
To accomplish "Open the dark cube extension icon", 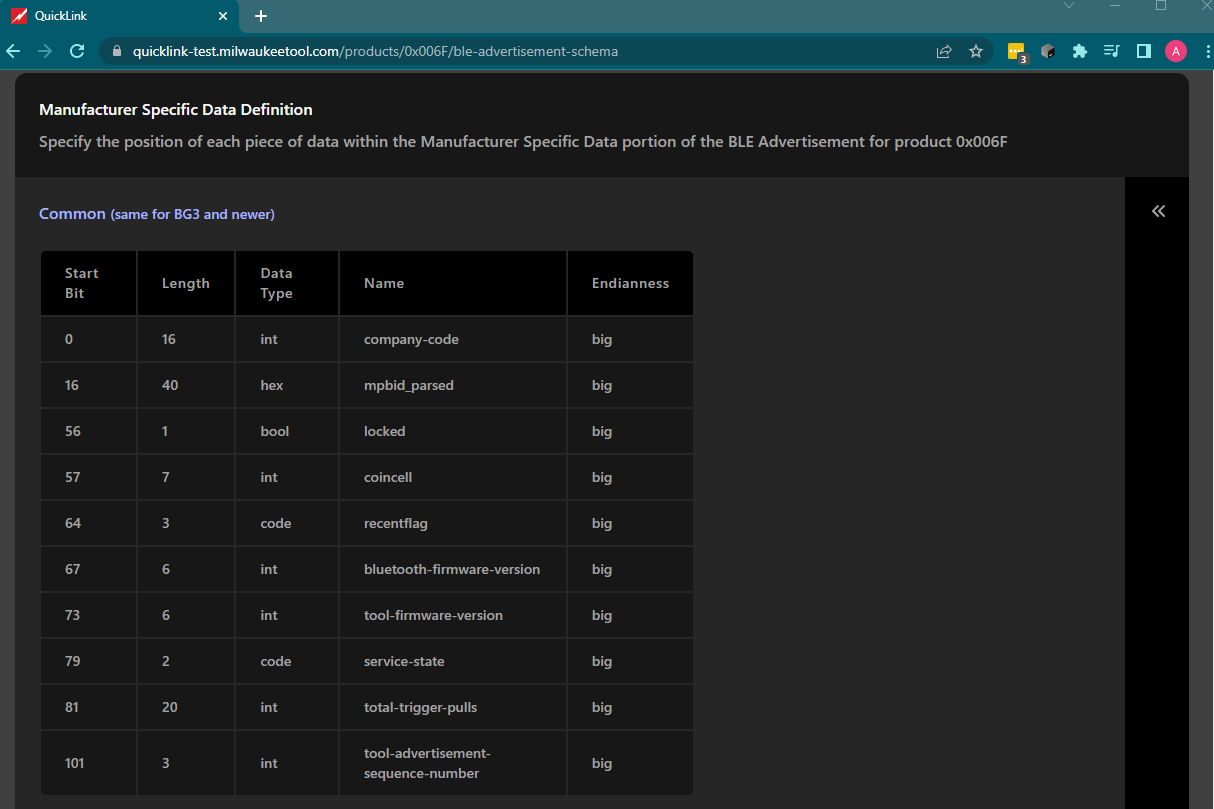I will (1048, 51).
